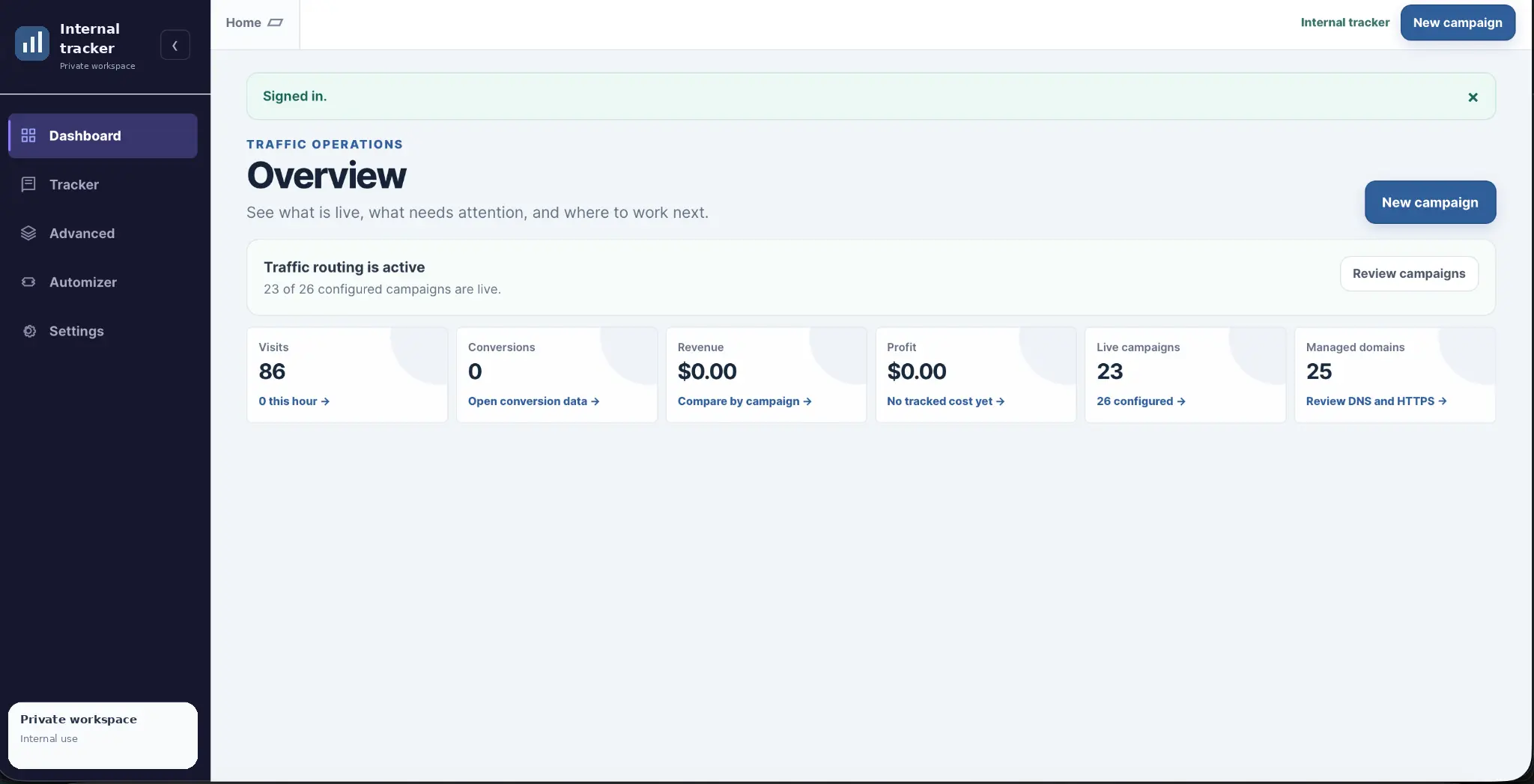1534x784 pixels.
Task: Follow the Compare by campaign link
Action: [x=745, y=401]
